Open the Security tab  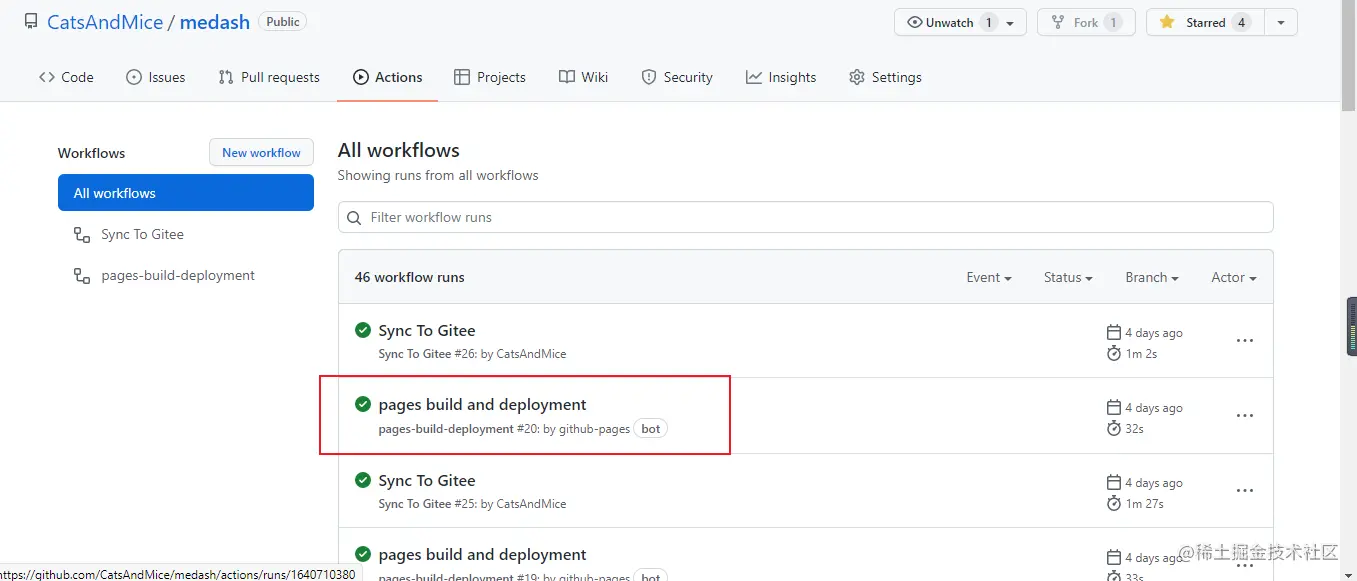(x=677, y=77)
